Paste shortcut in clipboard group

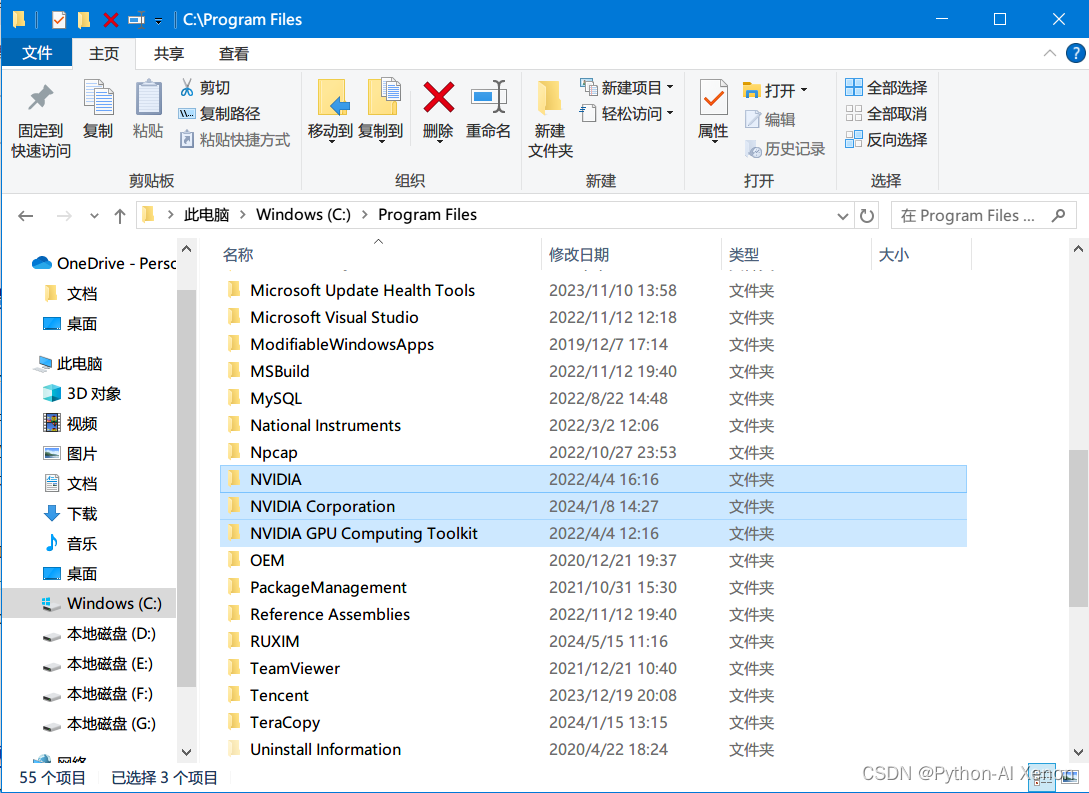coord(235,140)
